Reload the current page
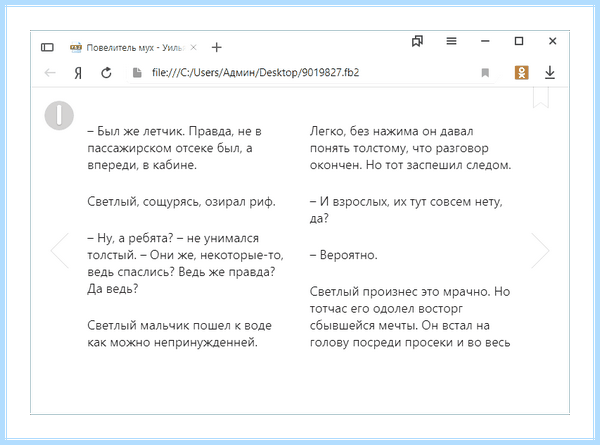600x445 pixels. 106,73
